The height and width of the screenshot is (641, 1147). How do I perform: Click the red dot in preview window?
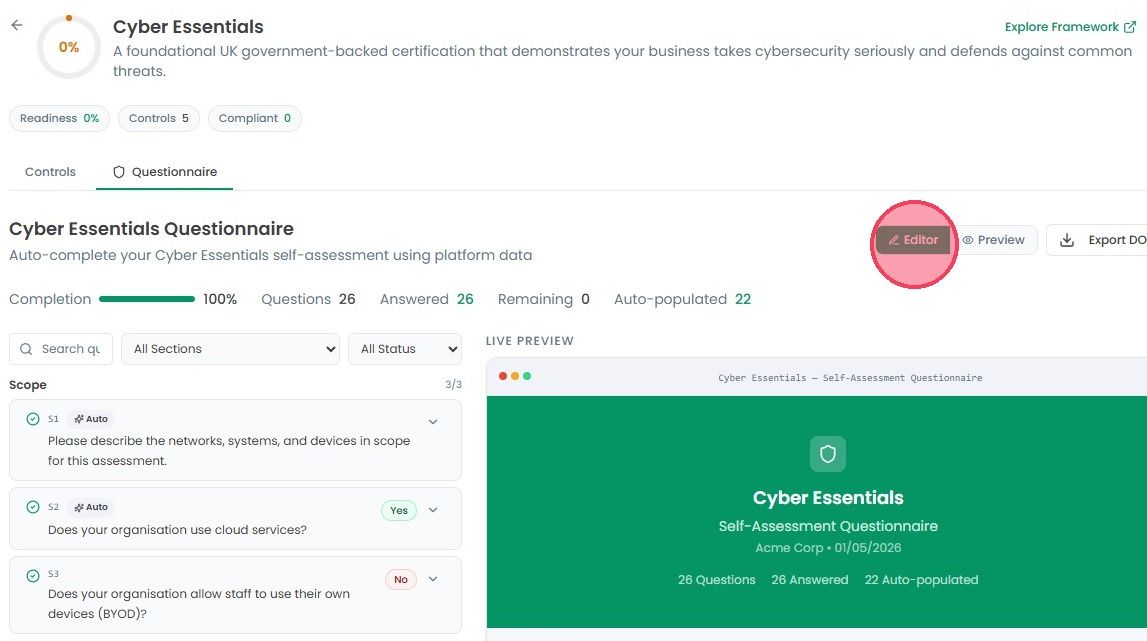[503, 376]
